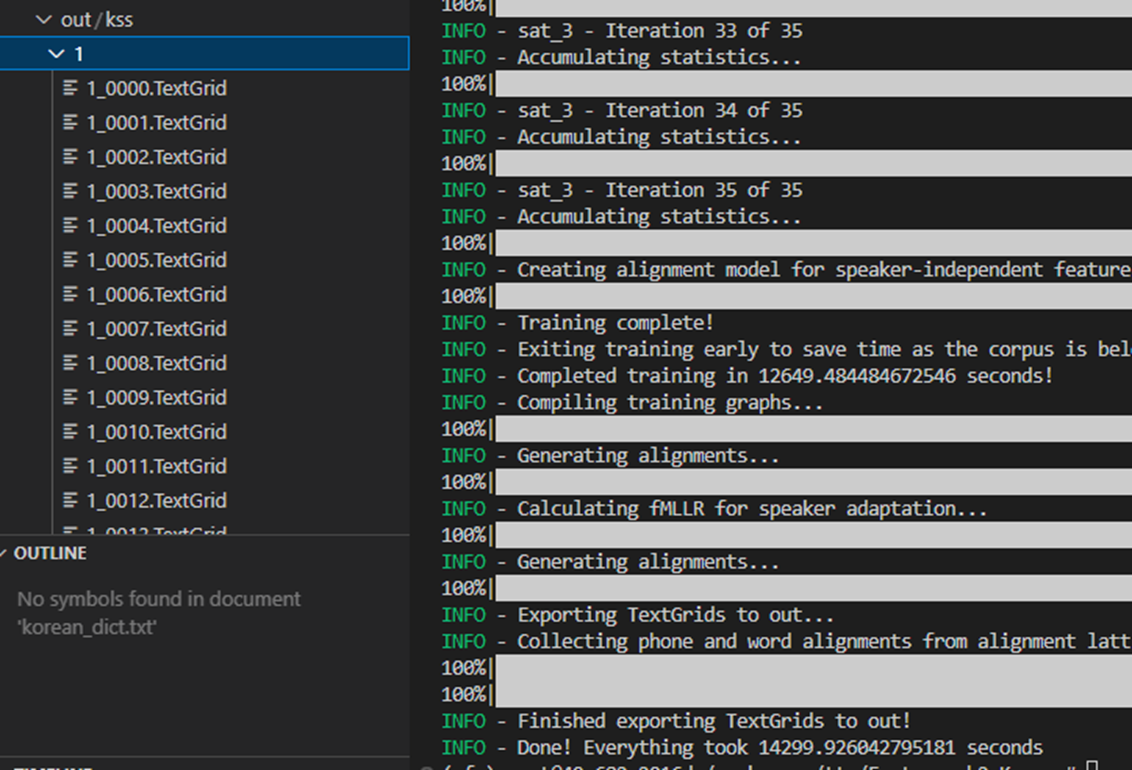This screenshot has width=1132, height=770.
Task: Click terminal line 'sat_3 - Iteration 34 of 35'
Action: pos(622,110)
